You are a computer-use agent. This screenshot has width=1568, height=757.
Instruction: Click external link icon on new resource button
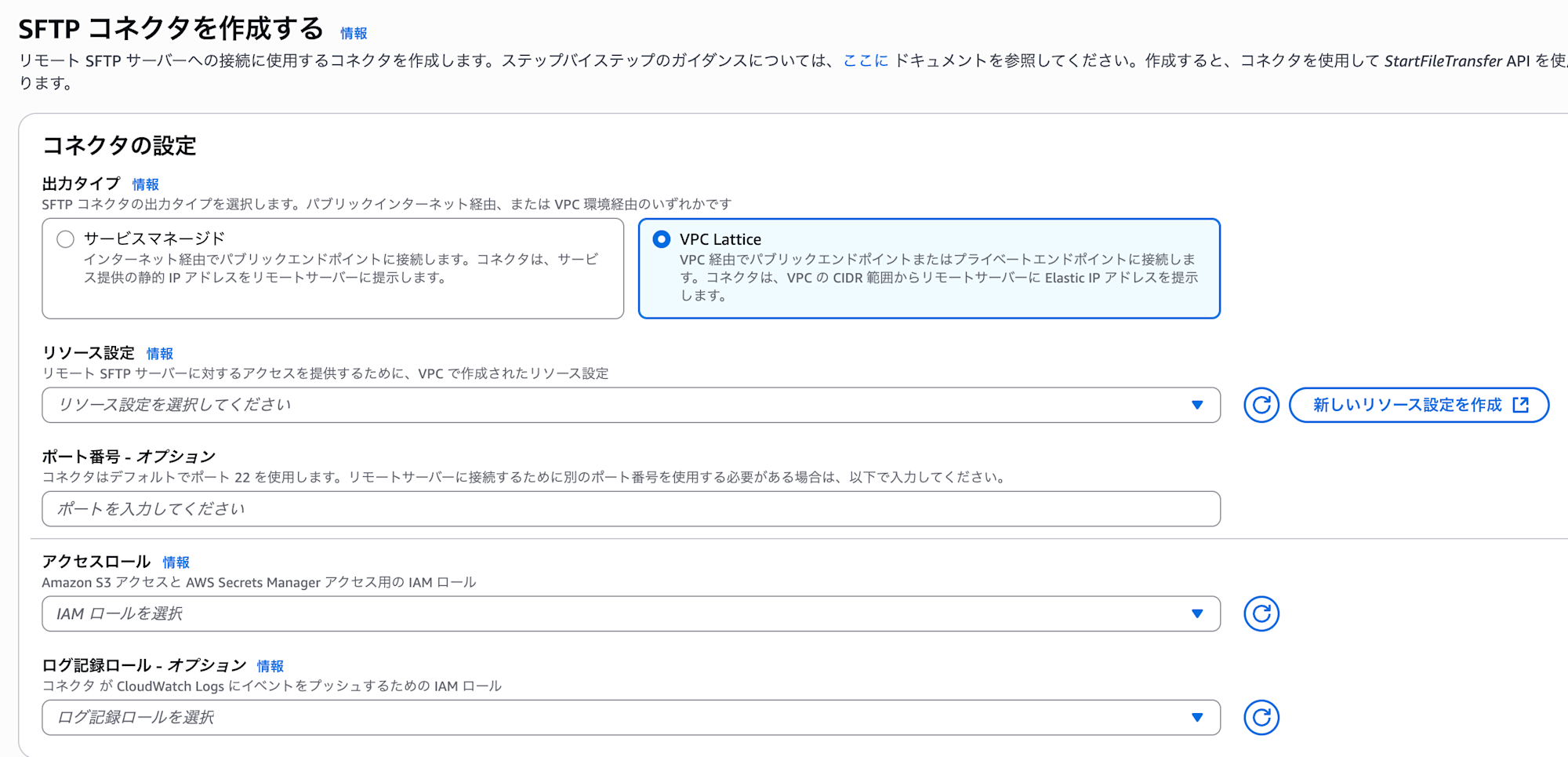pyautogui.click(x=1520, y=405)
